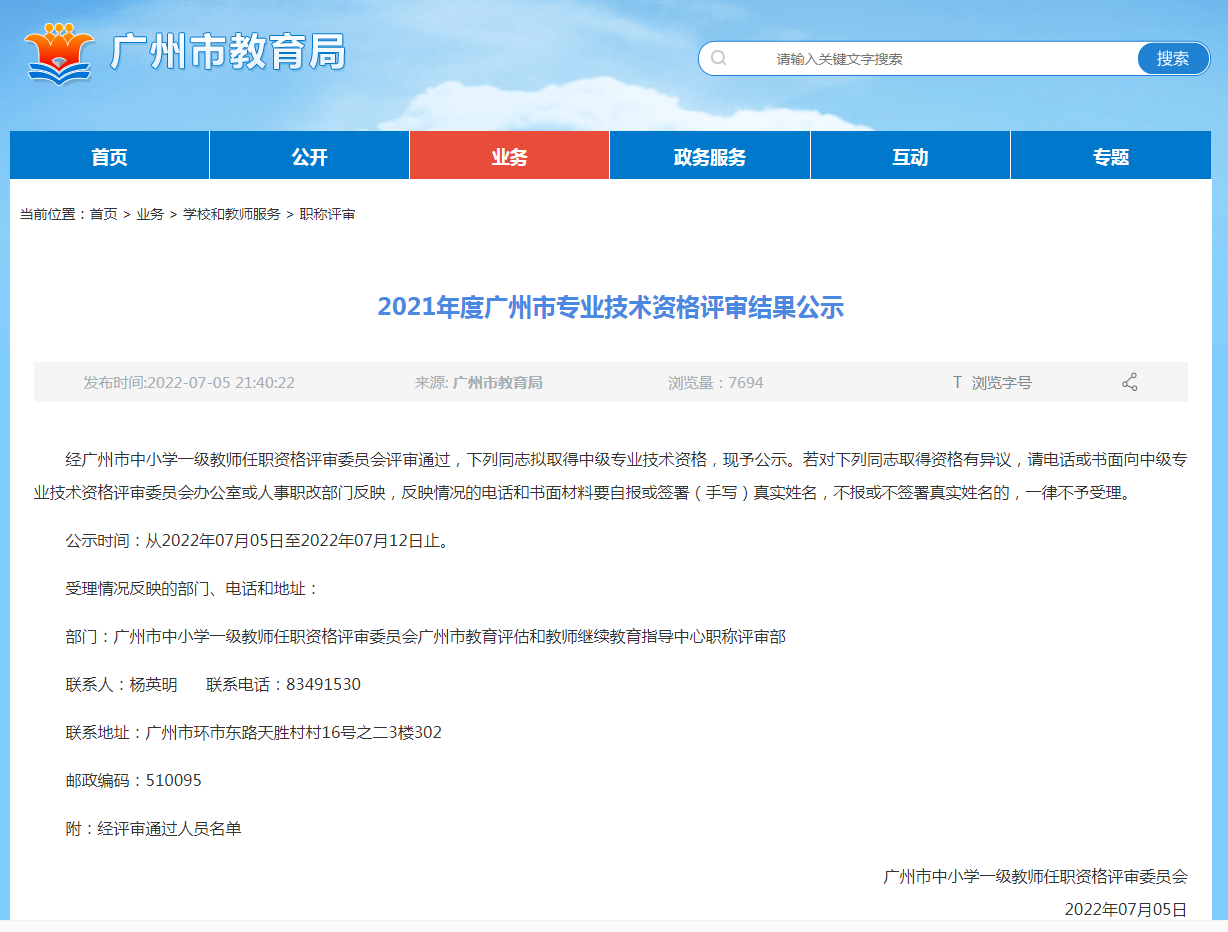Click the line 公示时间：从2022年07月05日

(258, 541)
